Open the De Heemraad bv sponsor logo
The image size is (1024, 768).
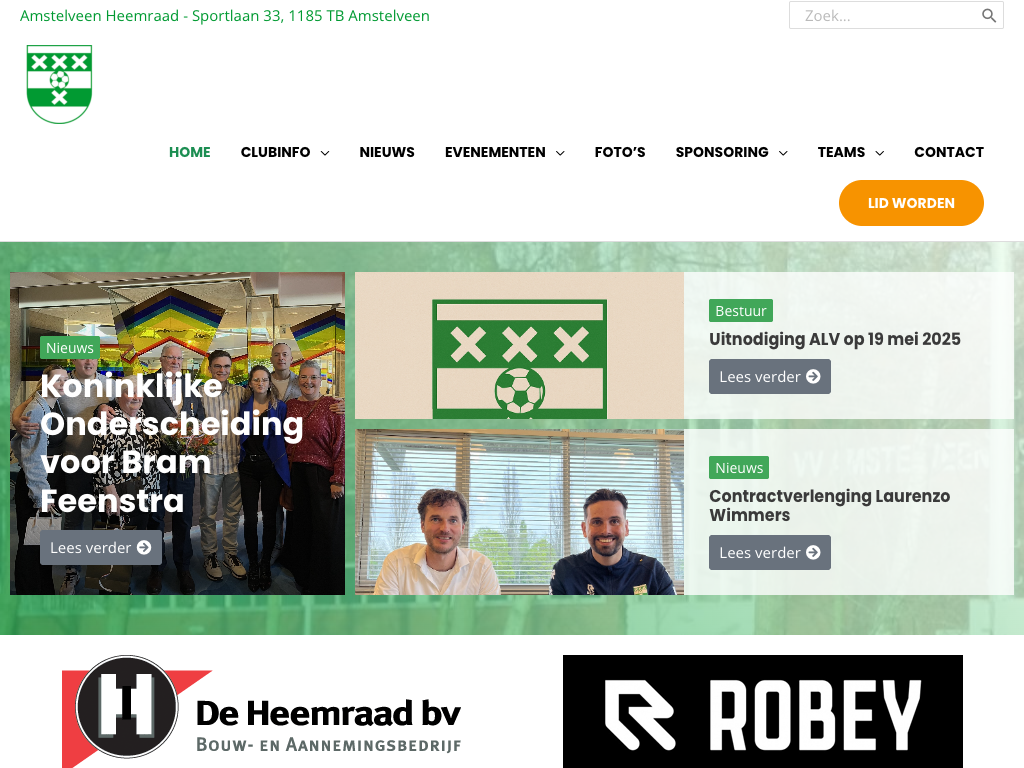(261, 712)
